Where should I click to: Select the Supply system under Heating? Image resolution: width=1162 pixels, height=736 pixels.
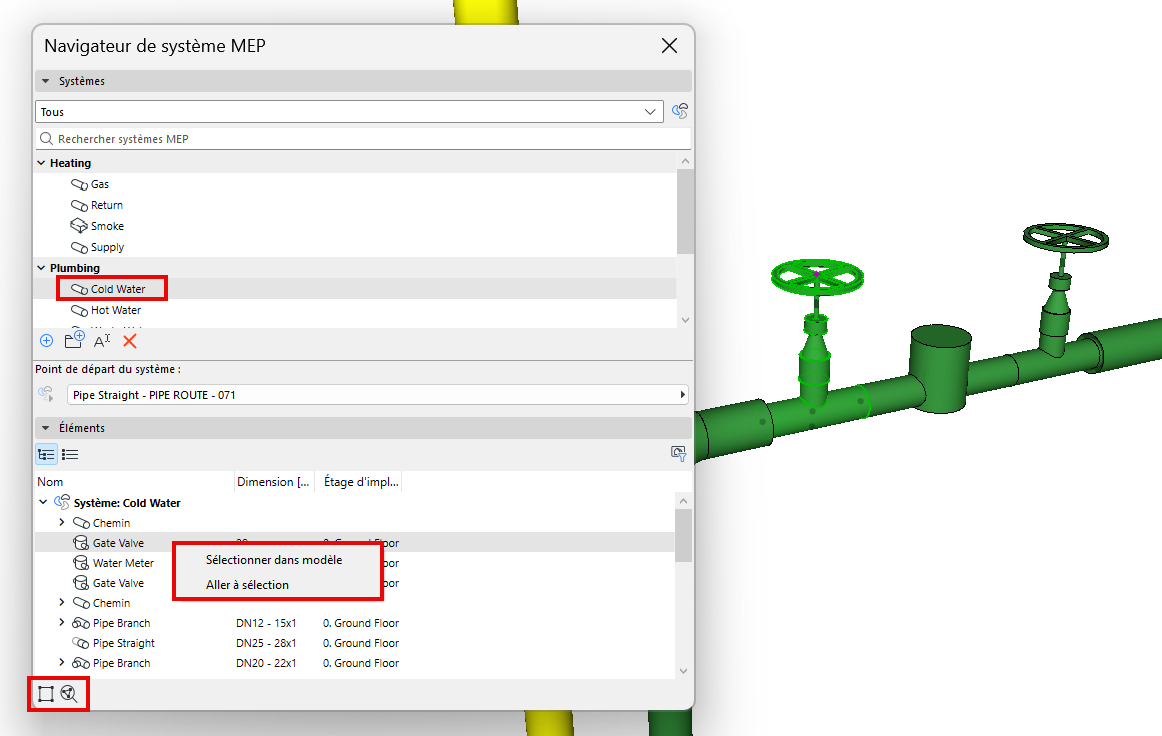107,247
